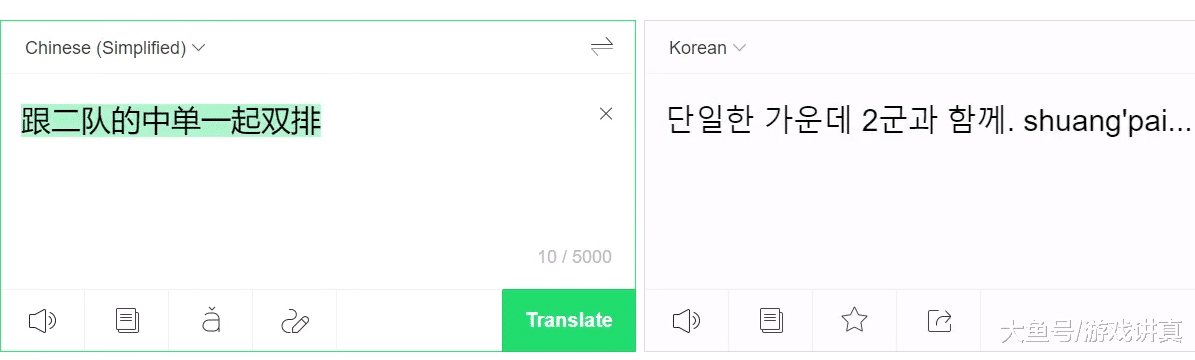Copy the Korean translation result

771,320
